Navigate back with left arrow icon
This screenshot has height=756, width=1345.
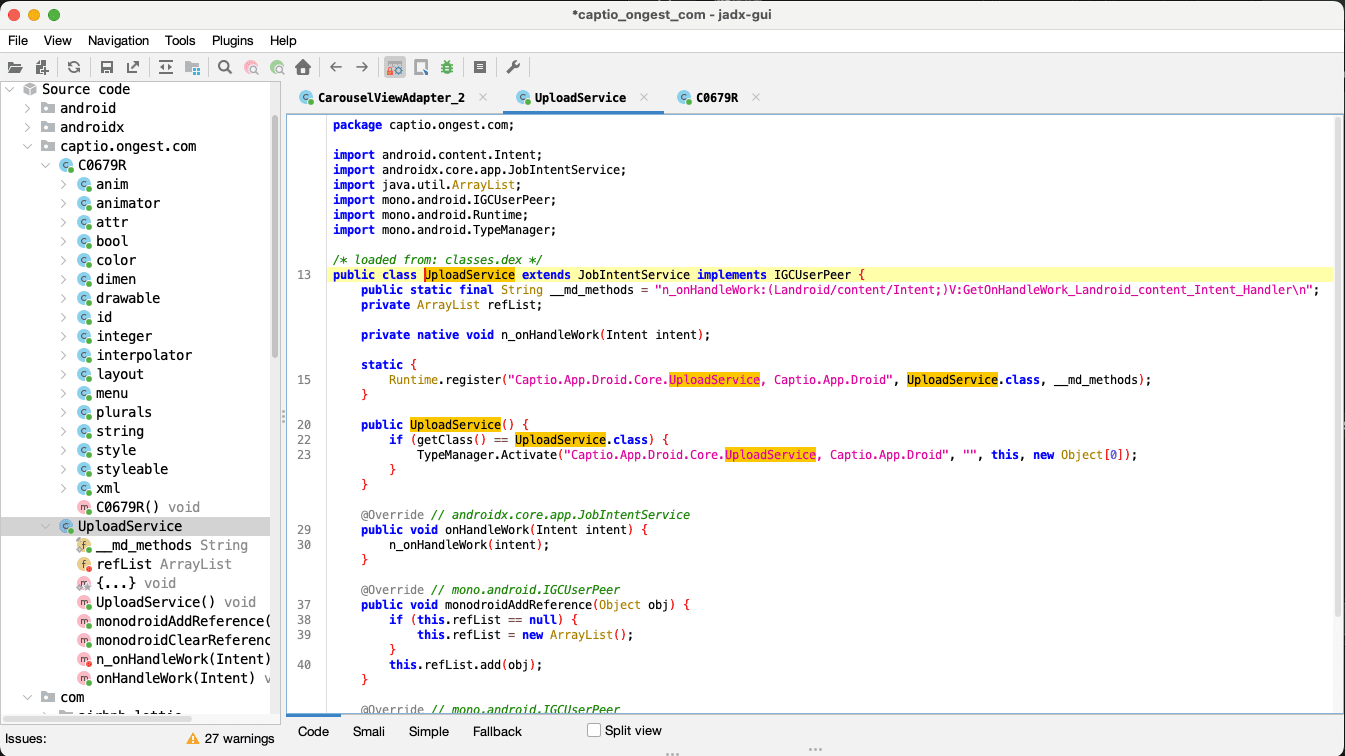(x=336, y=67)
